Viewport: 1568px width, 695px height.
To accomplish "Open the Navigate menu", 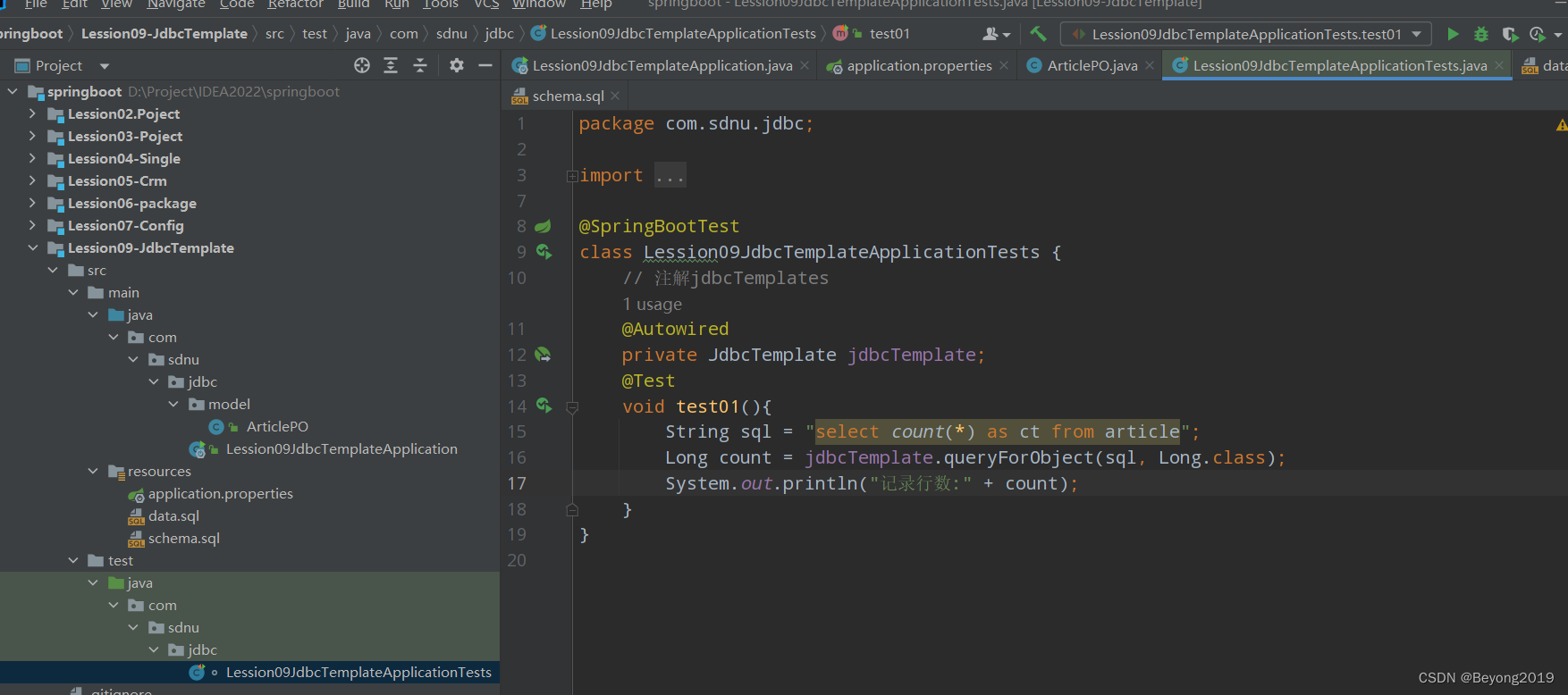I will click(175, 4).
